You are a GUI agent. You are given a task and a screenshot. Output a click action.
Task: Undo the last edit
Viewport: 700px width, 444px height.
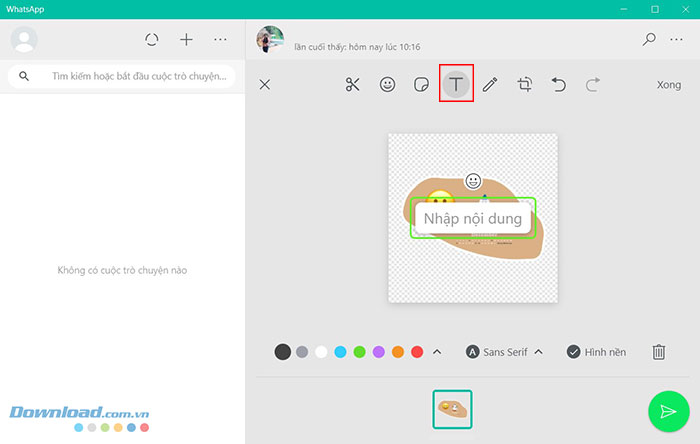click(559, 85)
